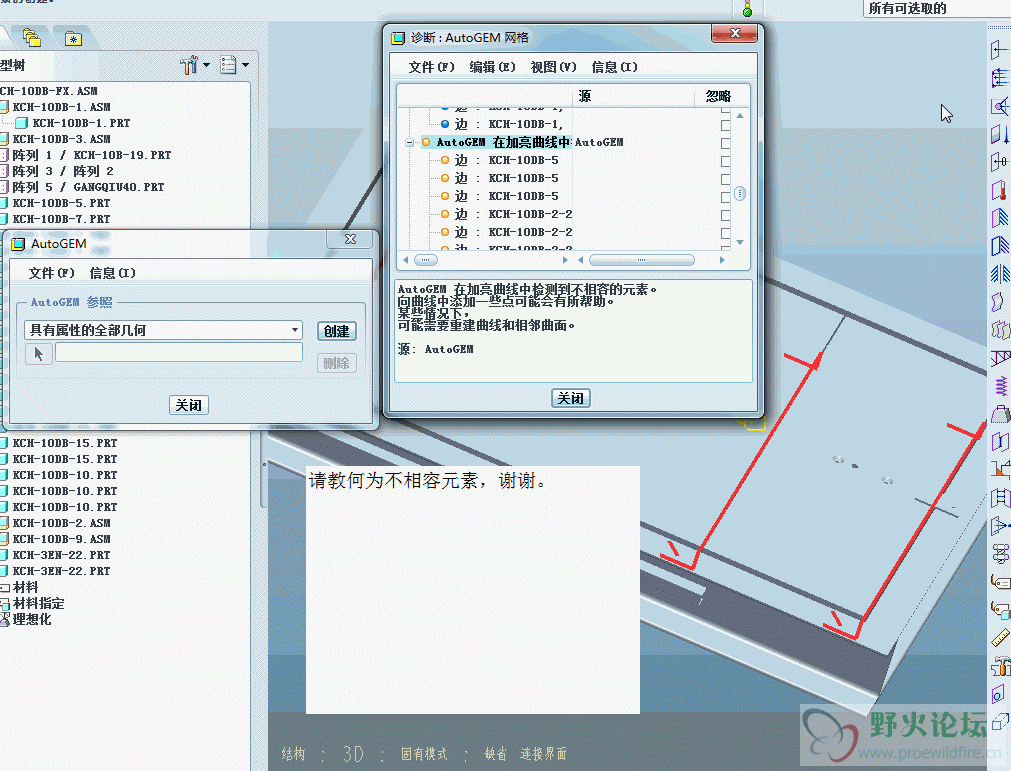1011x771 pixels.
Task: Open 视图(V) menu in the diagnostics window
Action: click(x=553, y=67)
